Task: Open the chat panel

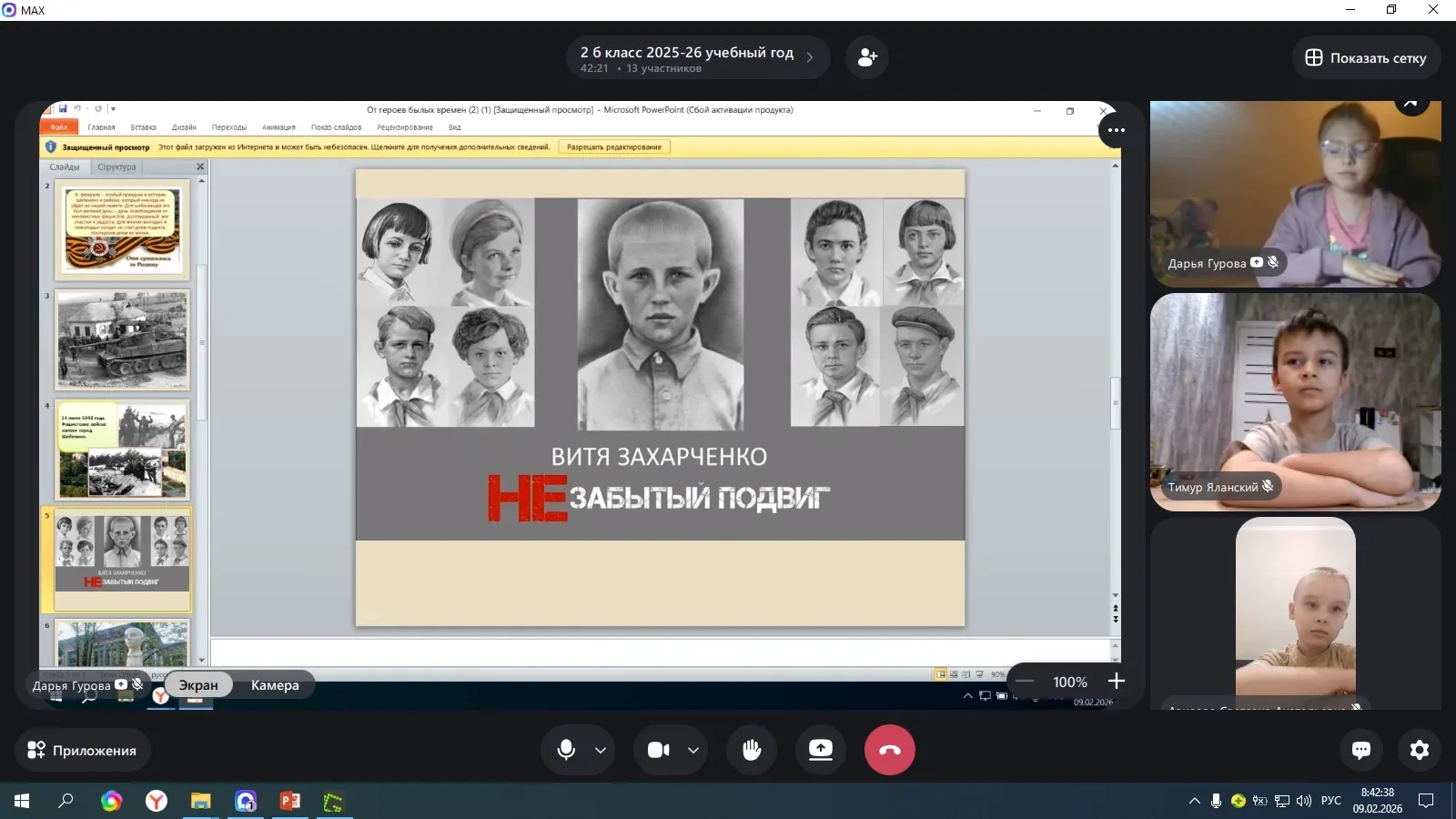Action: click(1361, 750)
